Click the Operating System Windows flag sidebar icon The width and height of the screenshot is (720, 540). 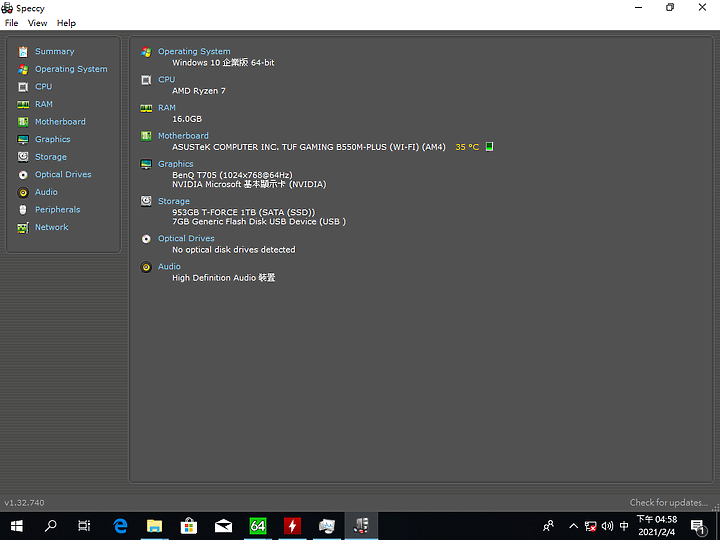[23, 69]
